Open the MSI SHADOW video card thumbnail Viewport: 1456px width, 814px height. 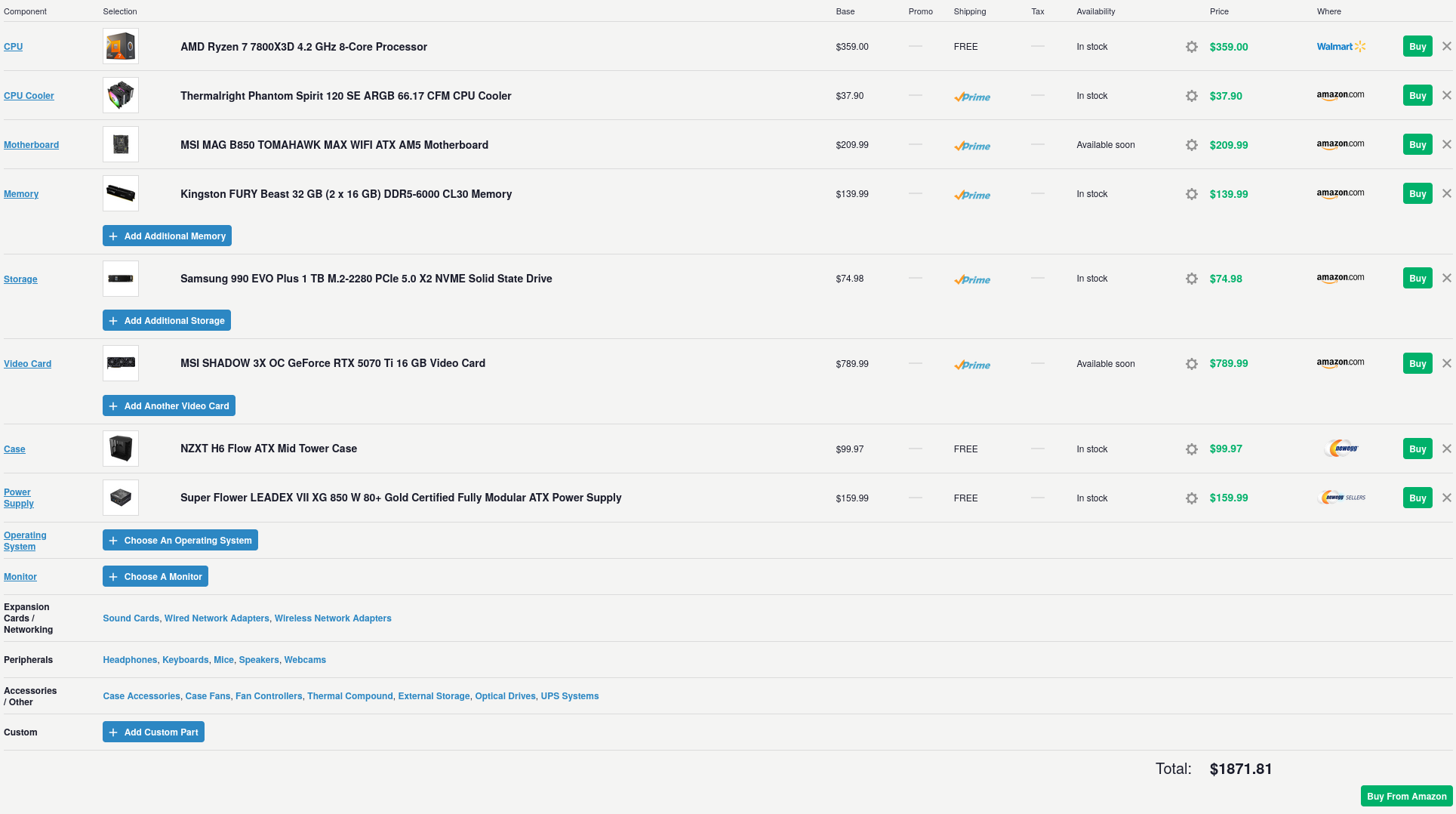click(x=121, y=363)
